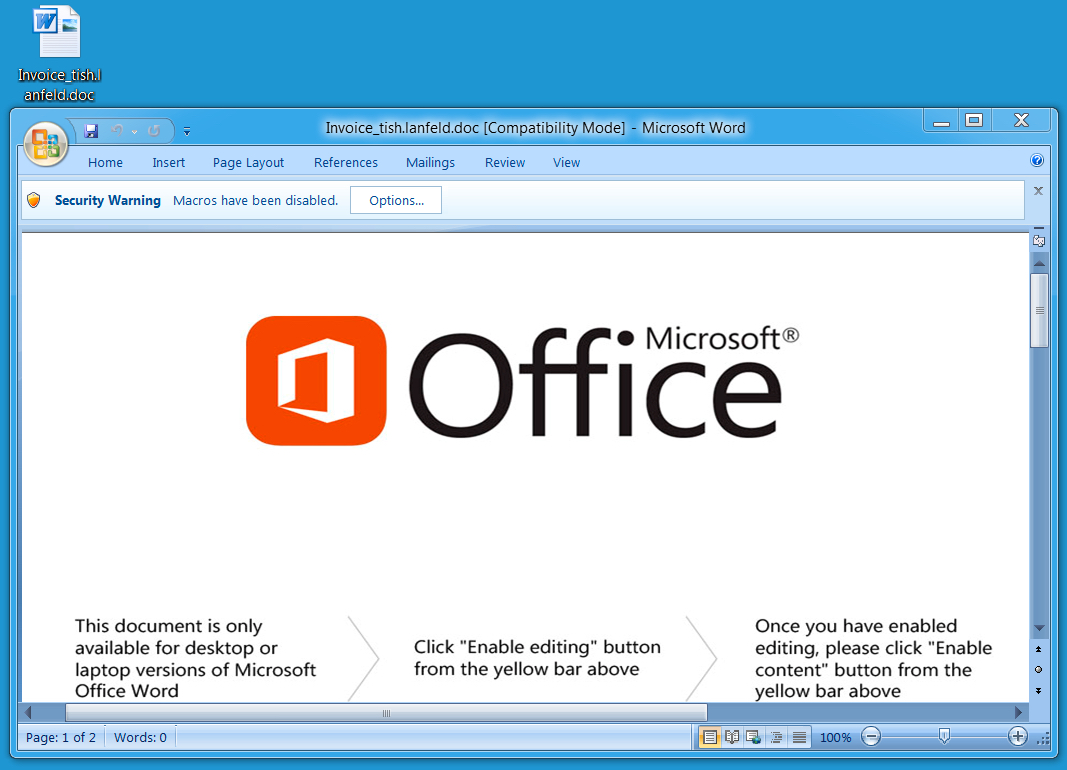Open the View ribbon tab
The height and width of the screenshot is (770, 1067).
(566, 163)
